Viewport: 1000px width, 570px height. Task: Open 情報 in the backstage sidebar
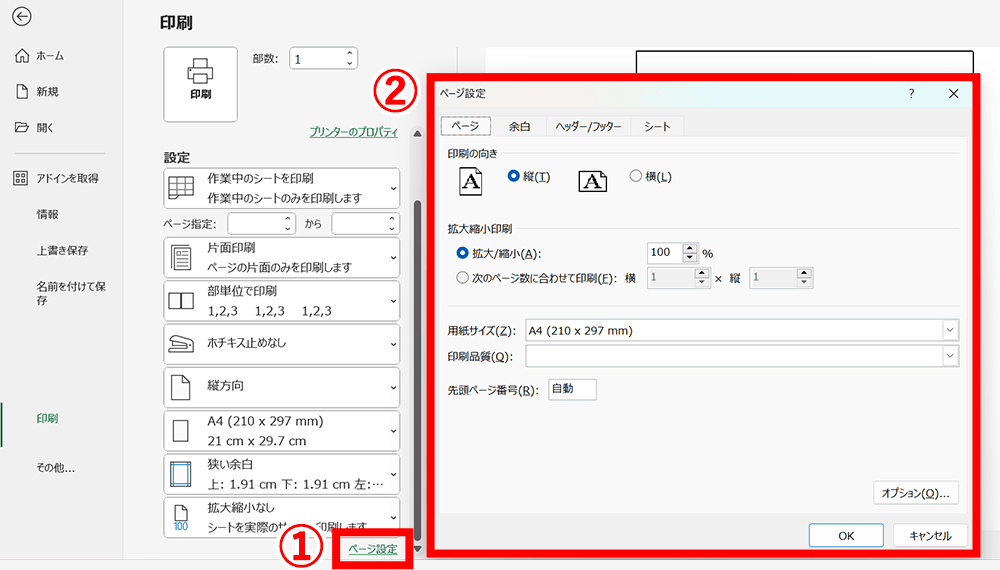[47, 215]
